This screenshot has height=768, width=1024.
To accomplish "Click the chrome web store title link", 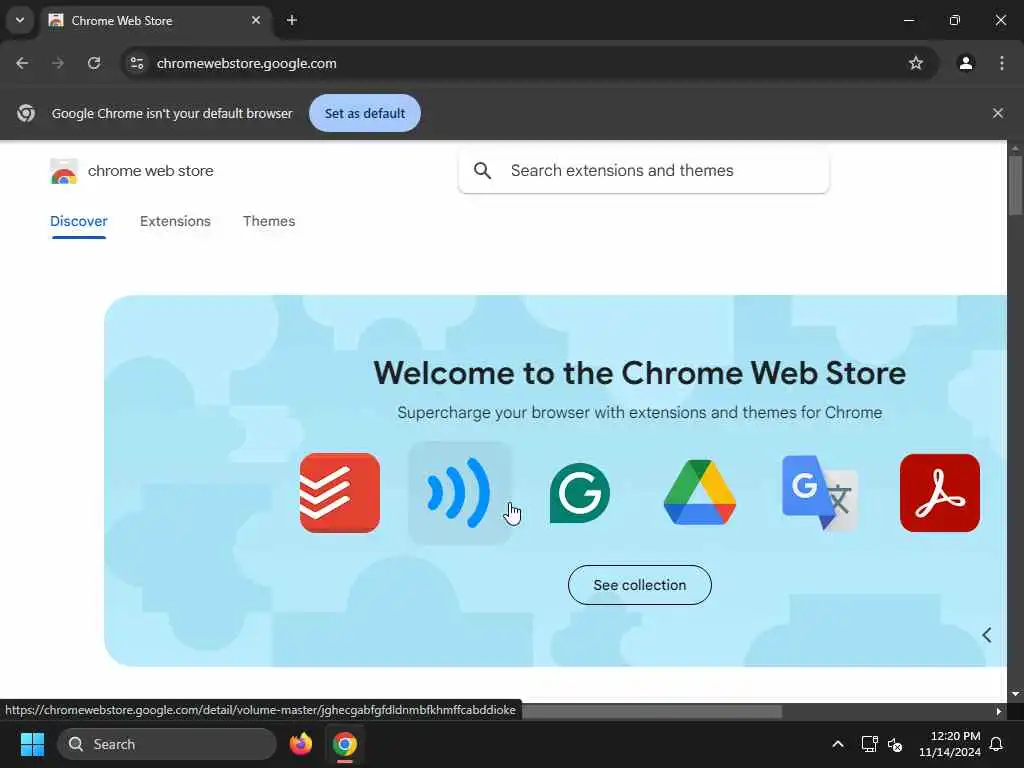I will coord(151,171).
